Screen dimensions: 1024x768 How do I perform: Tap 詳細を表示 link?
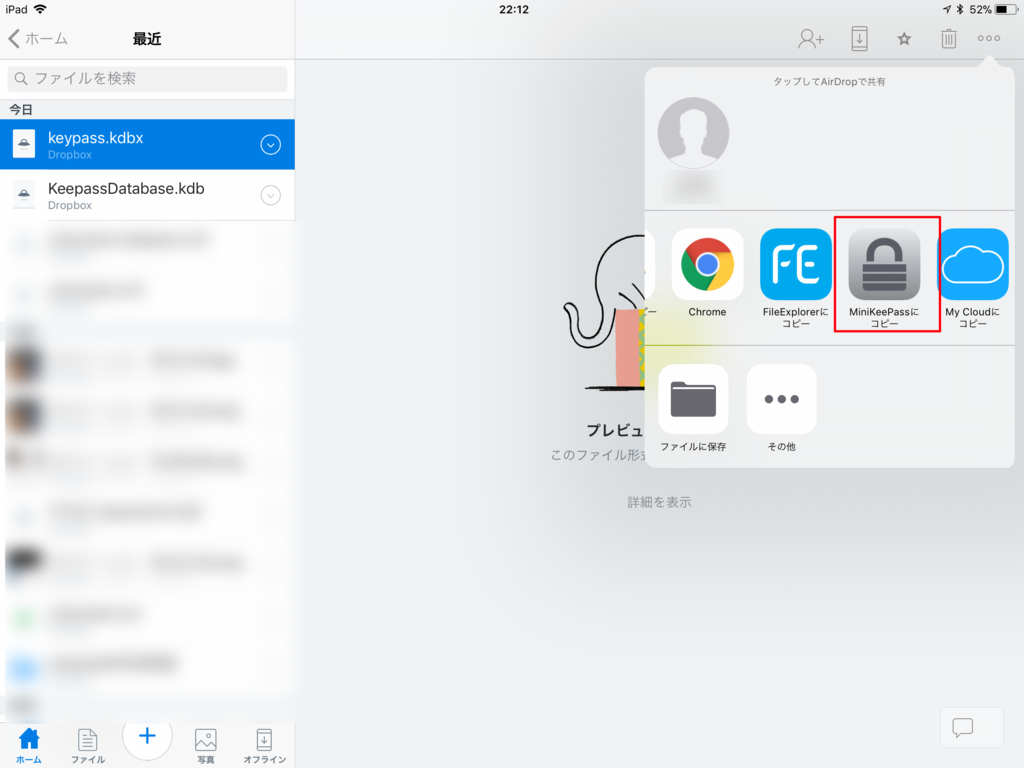tap(659, 502)
